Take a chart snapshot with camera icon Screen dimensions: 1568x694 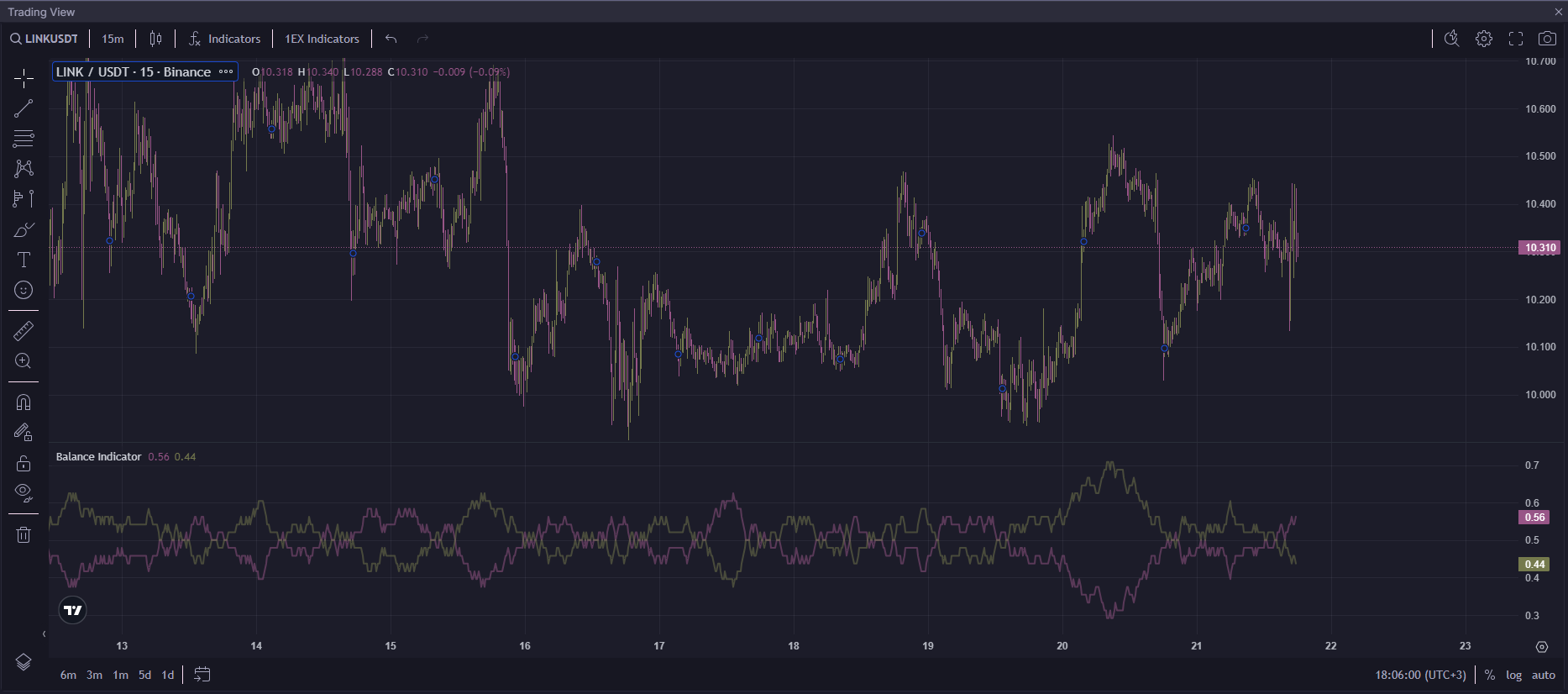(1547, 39)
